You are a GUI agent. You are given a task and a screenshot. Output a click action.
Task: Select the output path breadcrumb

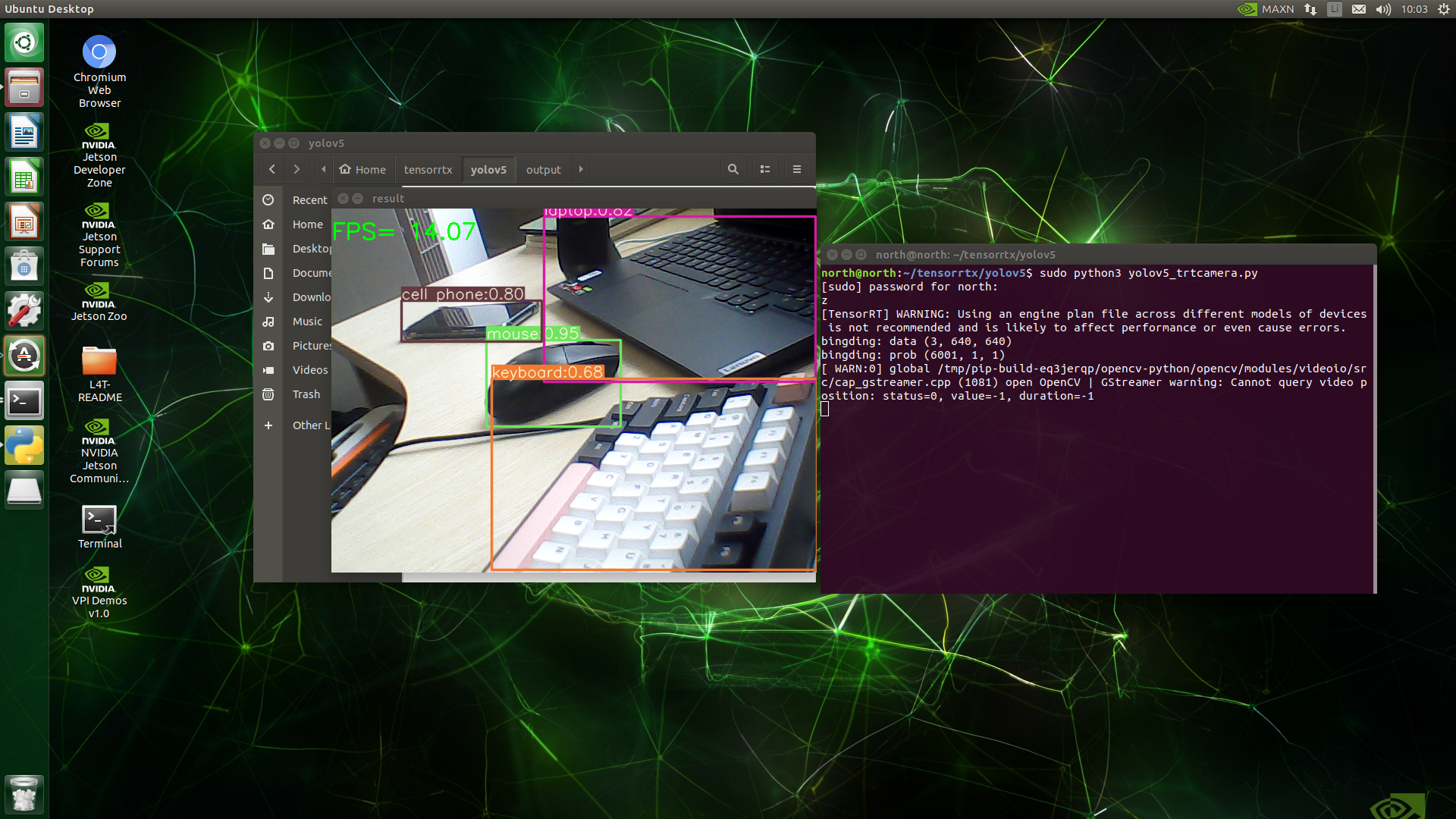[x=543, y=170]
